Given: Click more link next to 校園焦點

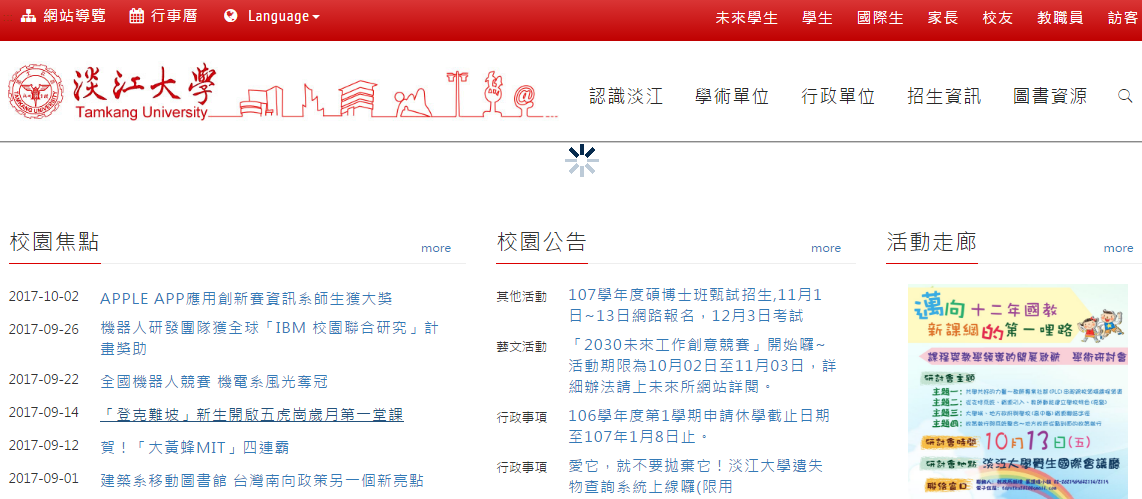Looking at the screenshot, I should 436,248.
